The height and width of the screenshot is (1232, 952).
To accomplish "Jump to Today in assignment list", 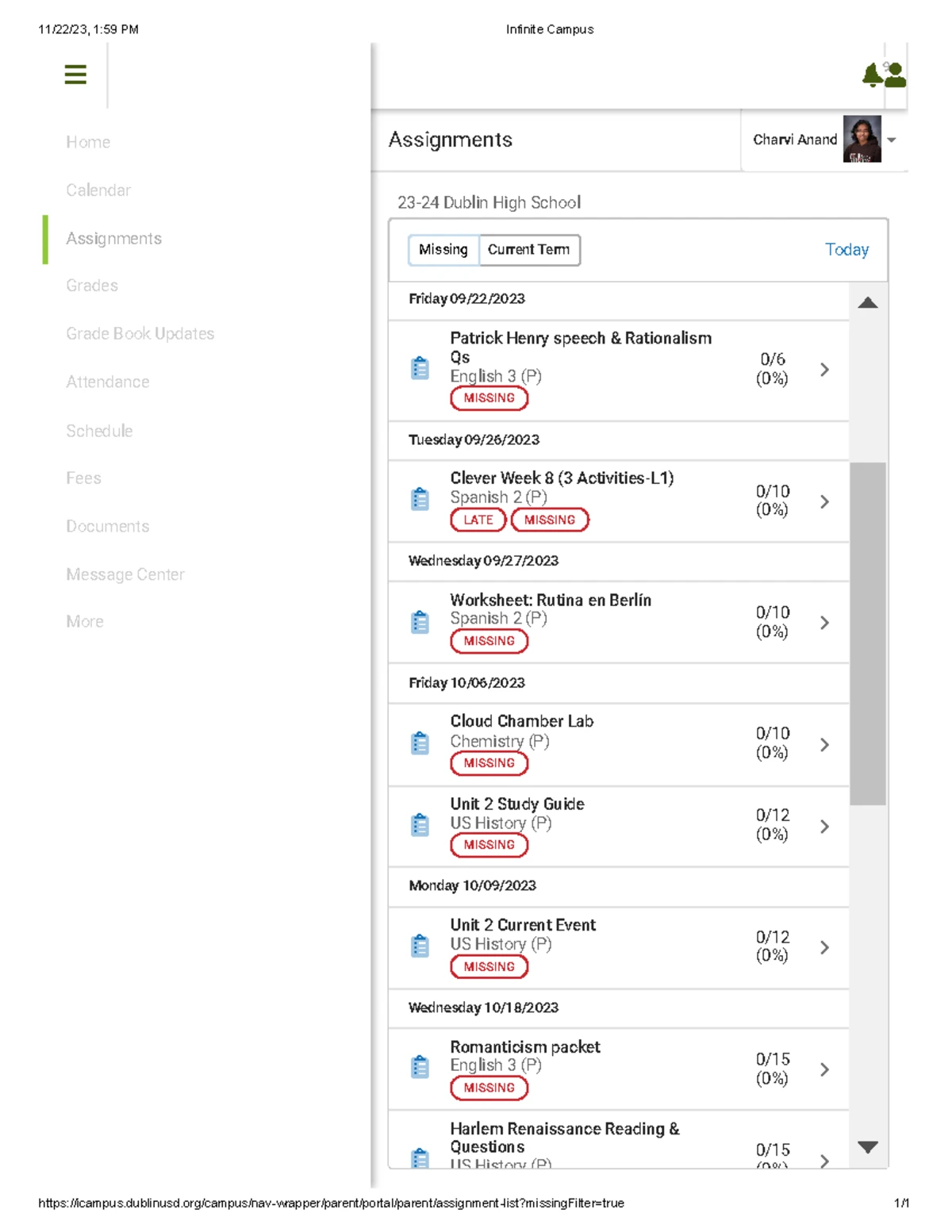I will click(846, 250).
